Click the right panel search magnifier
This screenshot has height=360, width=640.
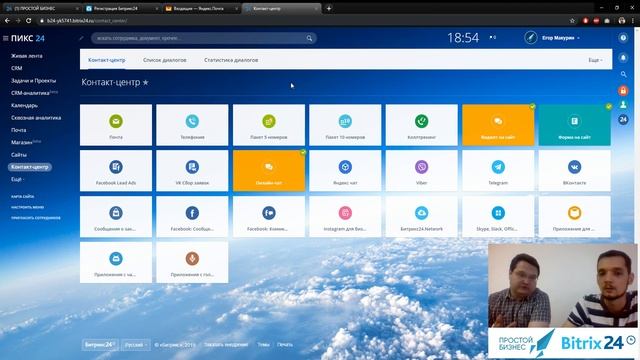(623, 74)
